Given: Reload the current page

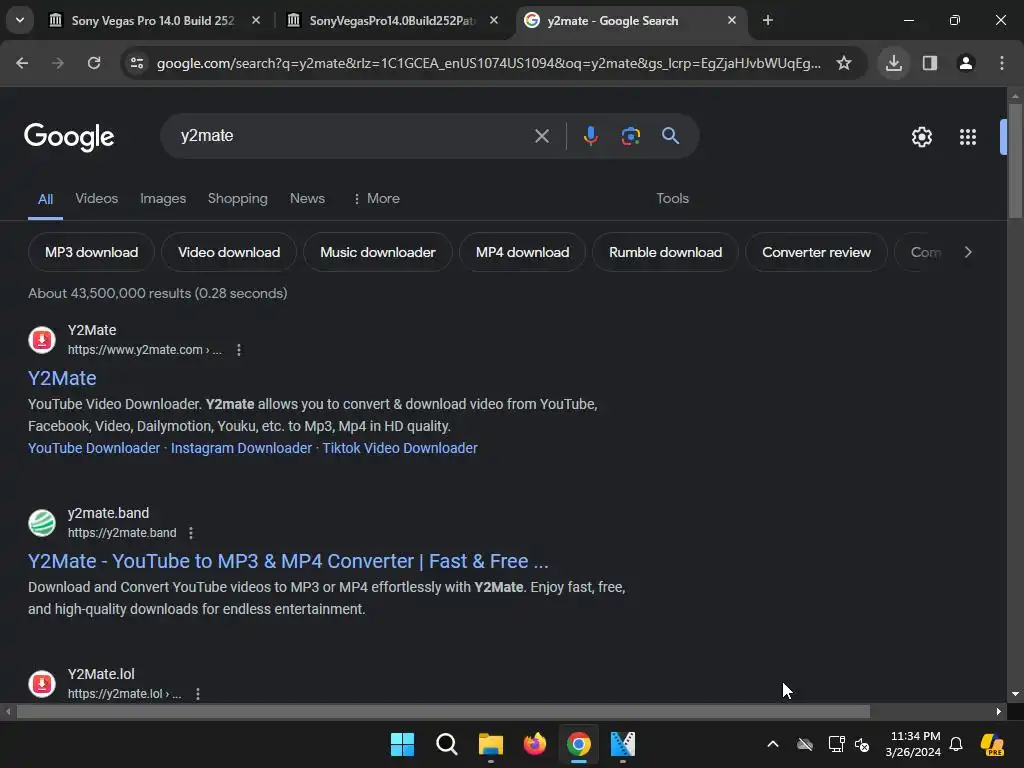Looking at the screenshot, I should [x=94, y=63].
